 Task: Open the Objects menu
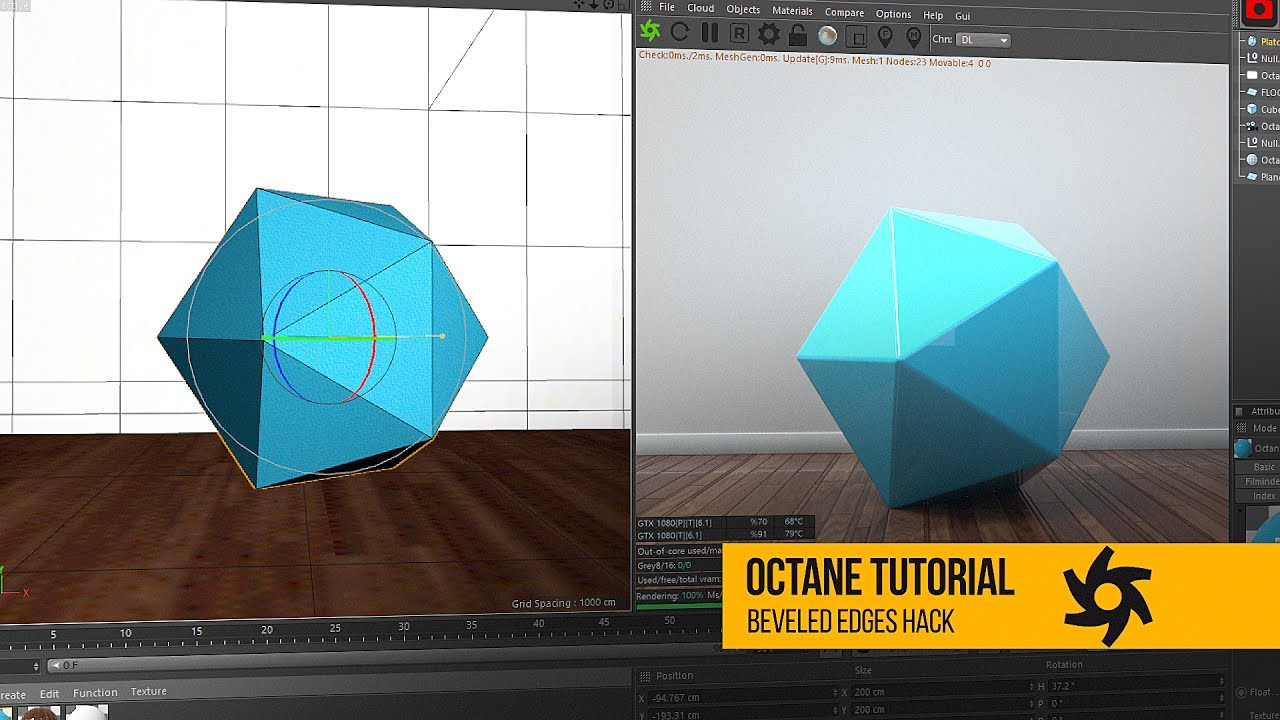pos(743,9)
